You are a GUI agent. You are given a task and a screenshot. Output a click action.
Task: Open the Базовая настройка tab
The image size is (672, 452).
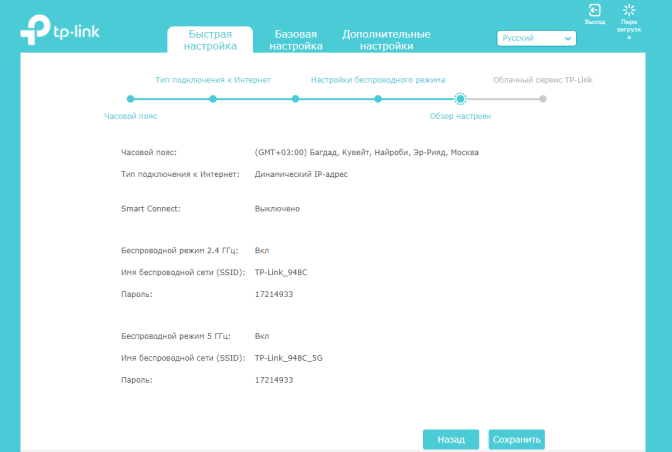(296, 40)
